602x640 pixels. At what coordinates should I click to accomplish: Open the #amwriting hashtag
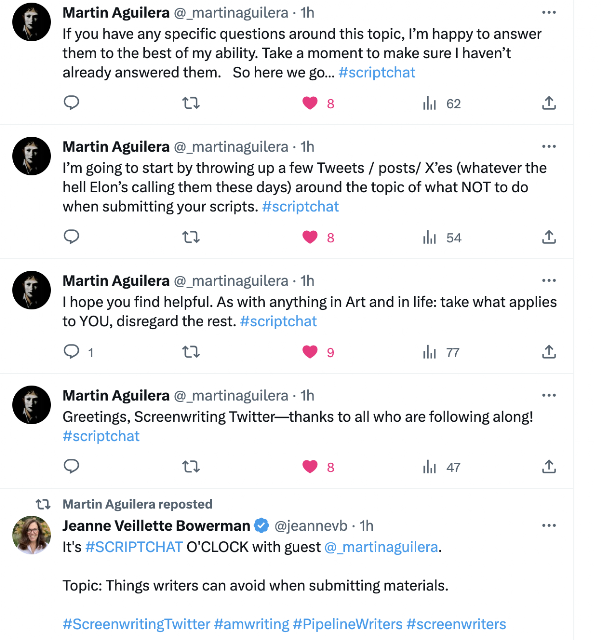pyautogui.click(x=251, y=624)
